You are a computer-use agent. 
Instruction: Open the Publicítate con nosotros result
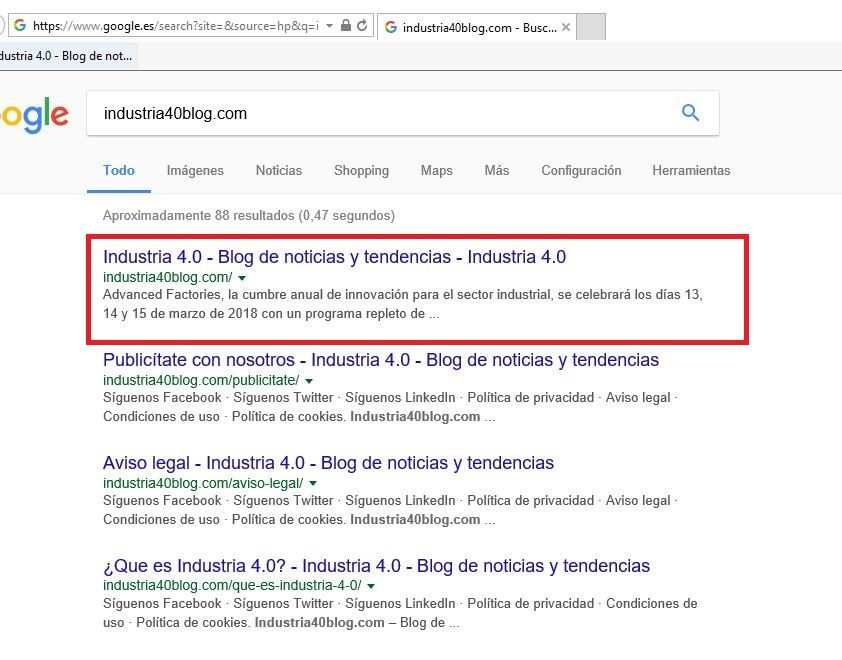tap(381, 360)
